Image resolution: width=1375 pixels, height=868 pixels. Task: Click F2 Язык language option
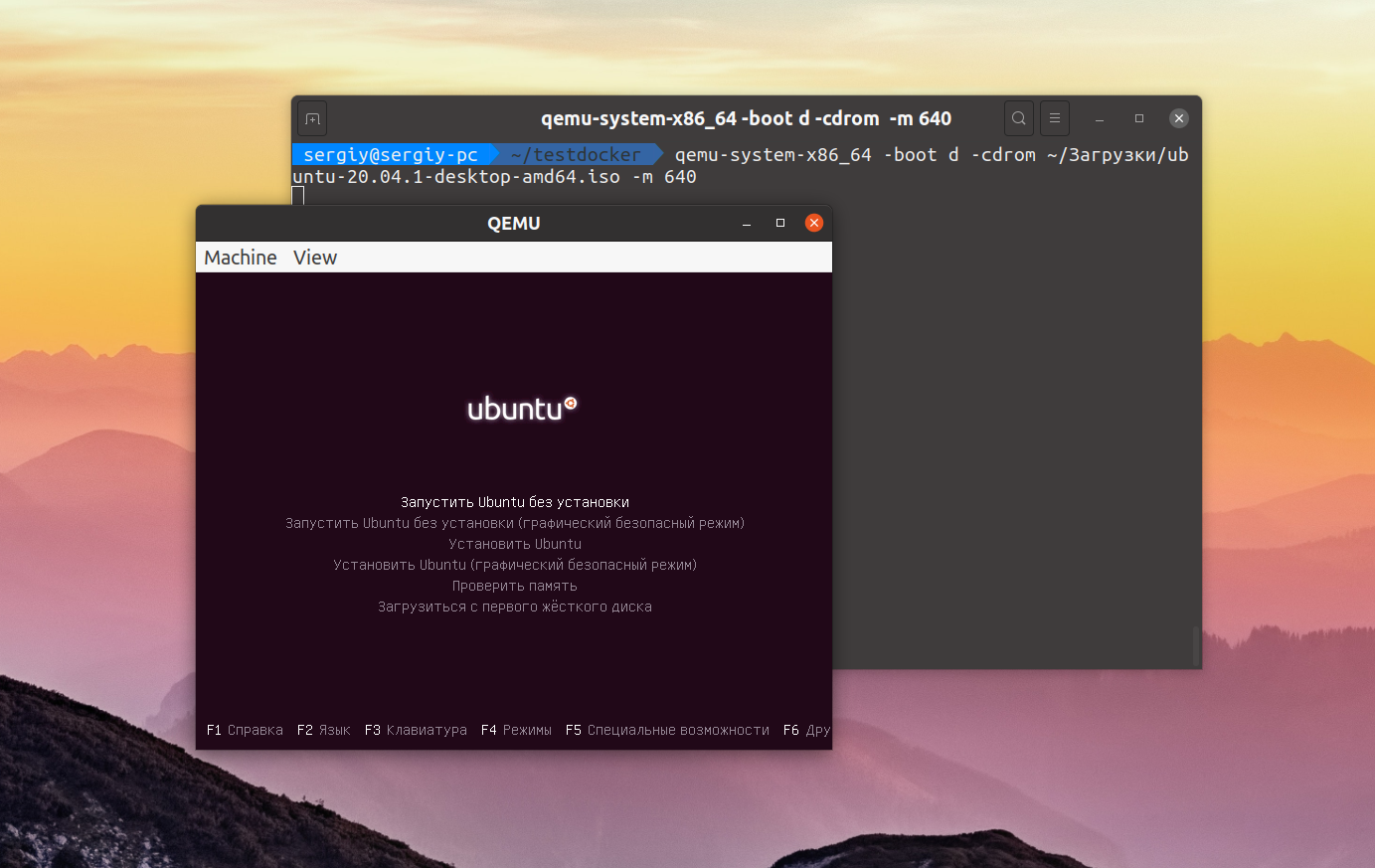[323, 730]
